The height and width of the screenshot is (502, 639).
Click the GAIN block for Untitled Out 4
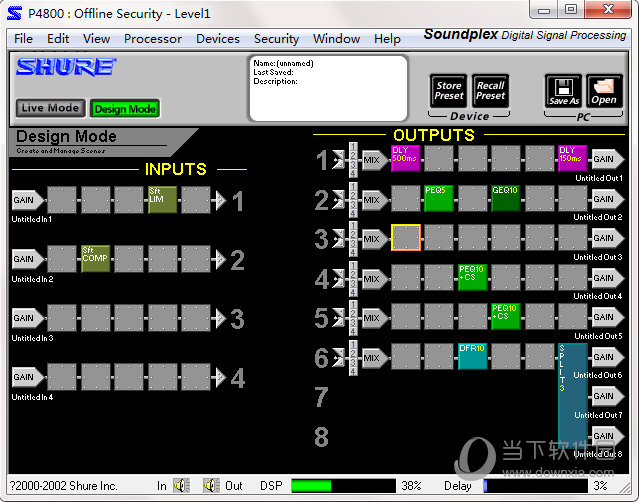607,278
